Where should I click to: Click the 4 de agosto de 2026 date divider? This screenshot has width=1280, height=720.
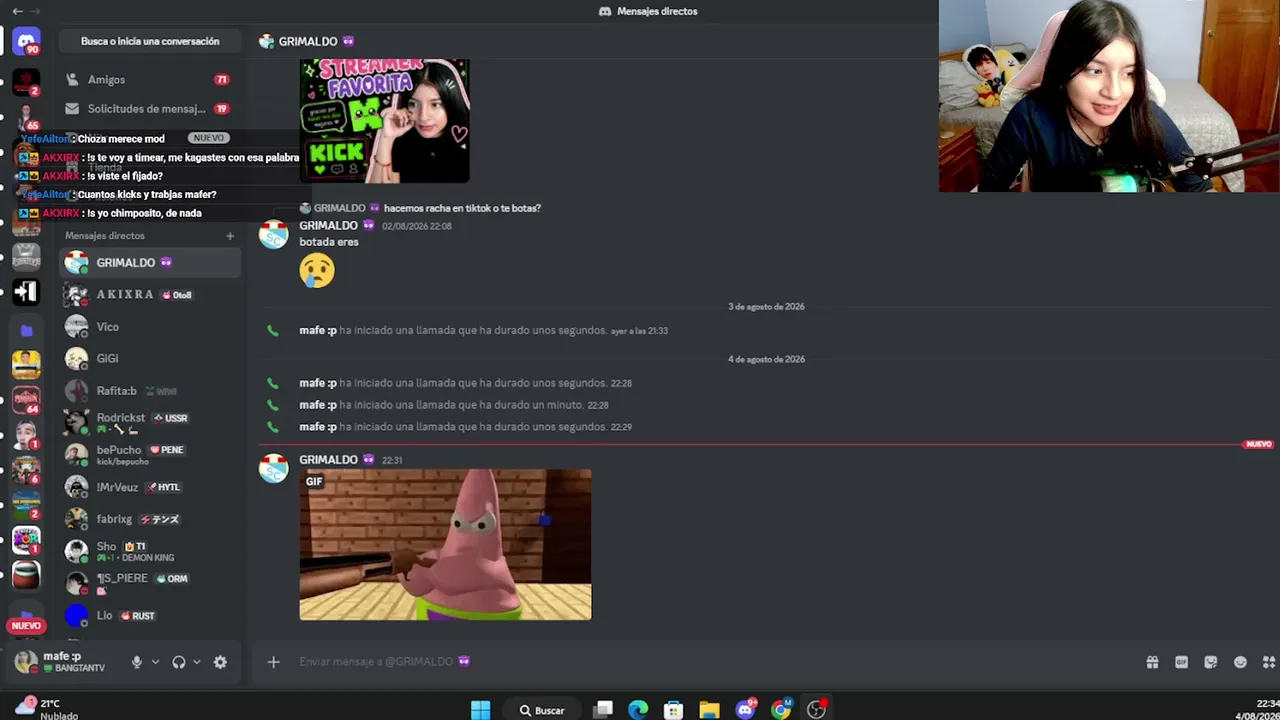click(766, 359)
